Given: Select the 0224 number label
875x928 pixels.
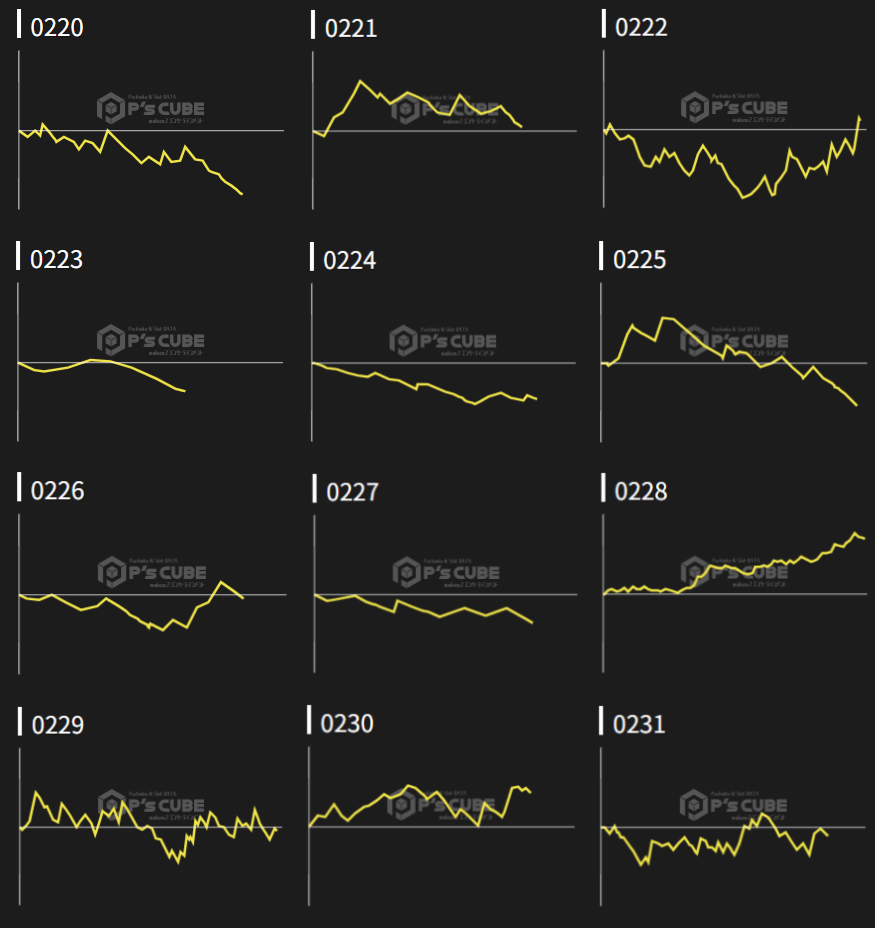Looking at the screenshot, I should (350, 260).
